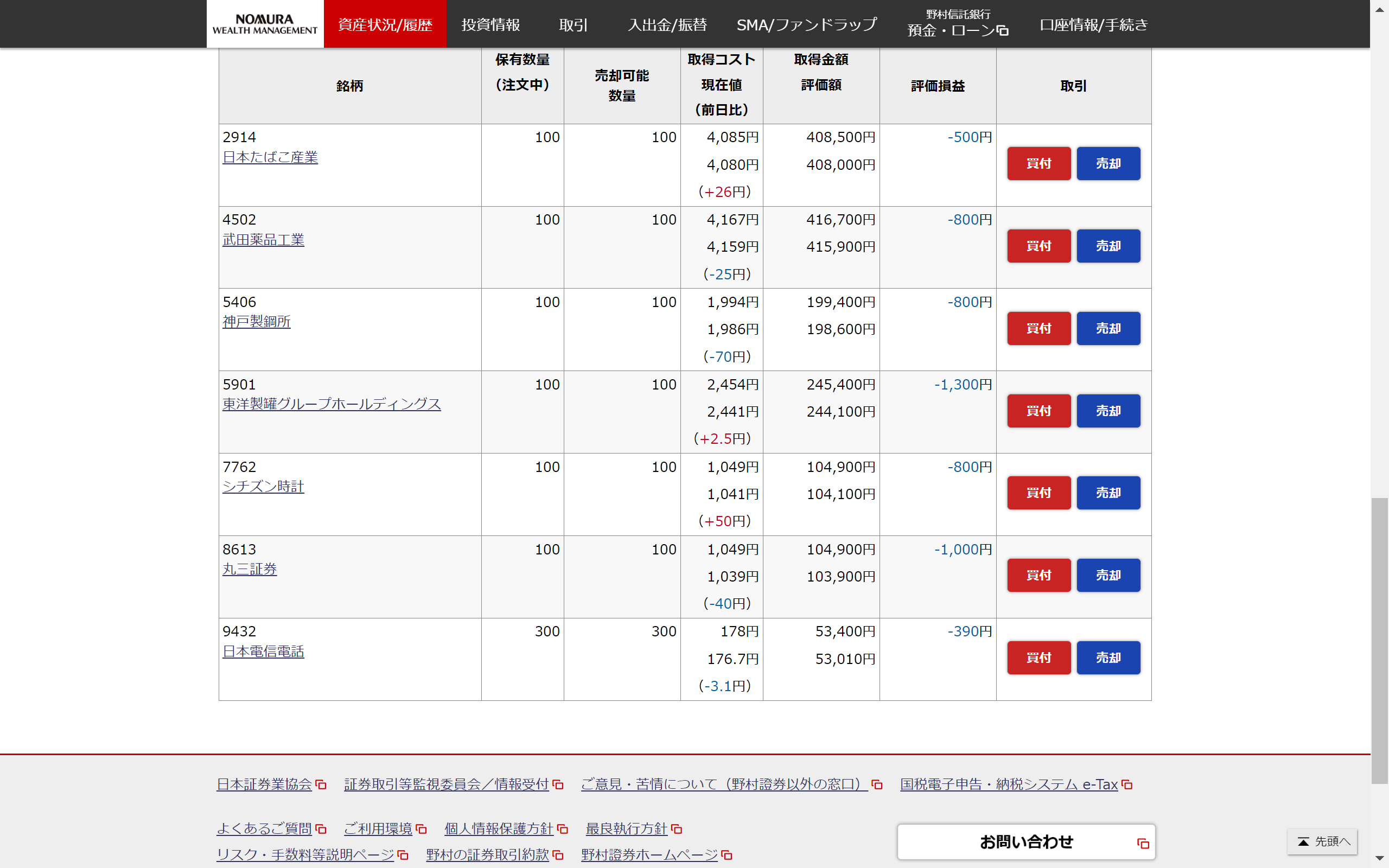Open the ご利用環境 link
1389x868 pixels.
pyautogui.click(x=378, y=828)
